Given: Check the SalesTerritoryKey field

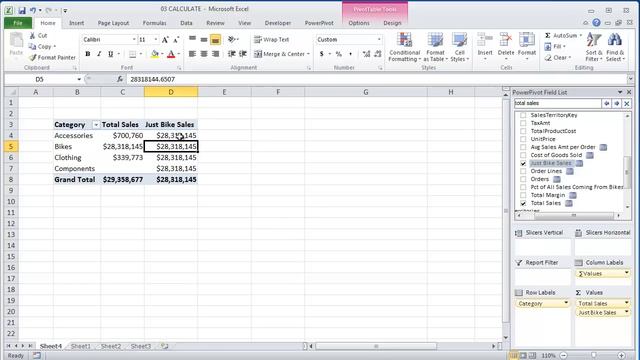Looking at the screenshot, I should point(523,115).
